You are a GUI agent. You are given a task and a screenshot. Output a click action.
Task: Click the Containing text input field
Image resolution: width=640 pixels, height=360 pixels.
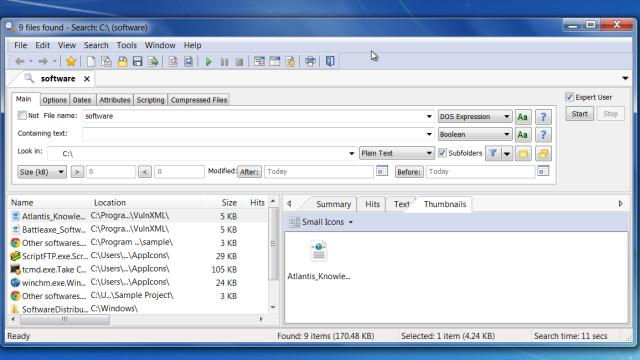[254, 134]
